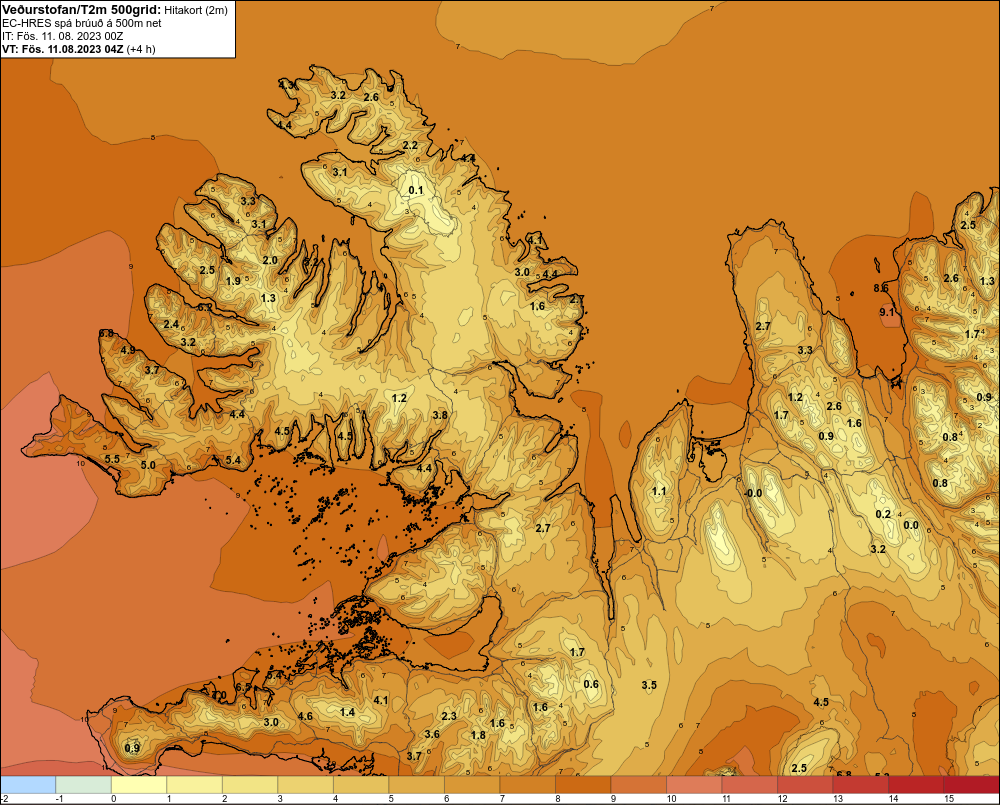This screenshot has width=1000, height=805.
Task: Click the 9.1 temperature value on the map
Action: [886, 312]
